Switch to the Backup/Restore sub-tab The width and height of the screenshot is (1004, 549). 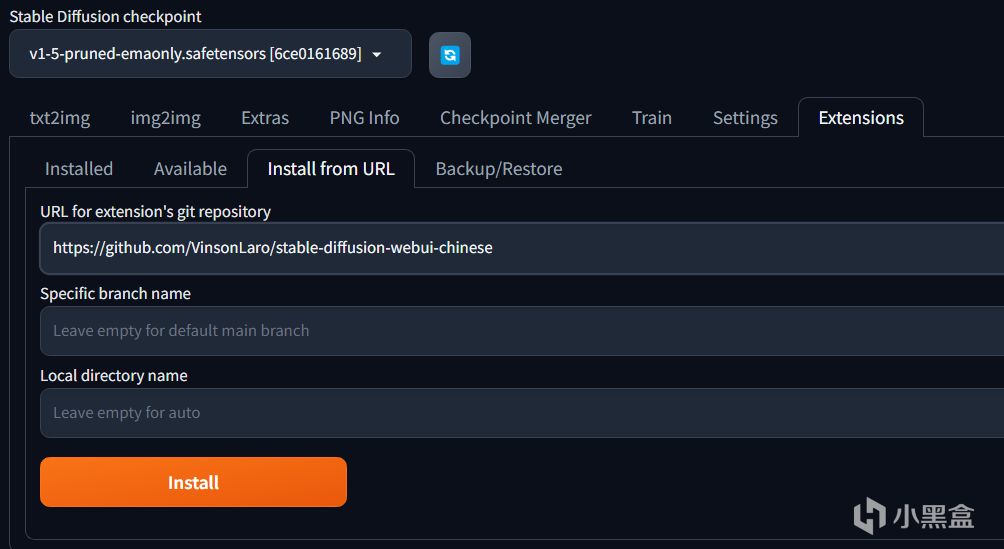499,169
